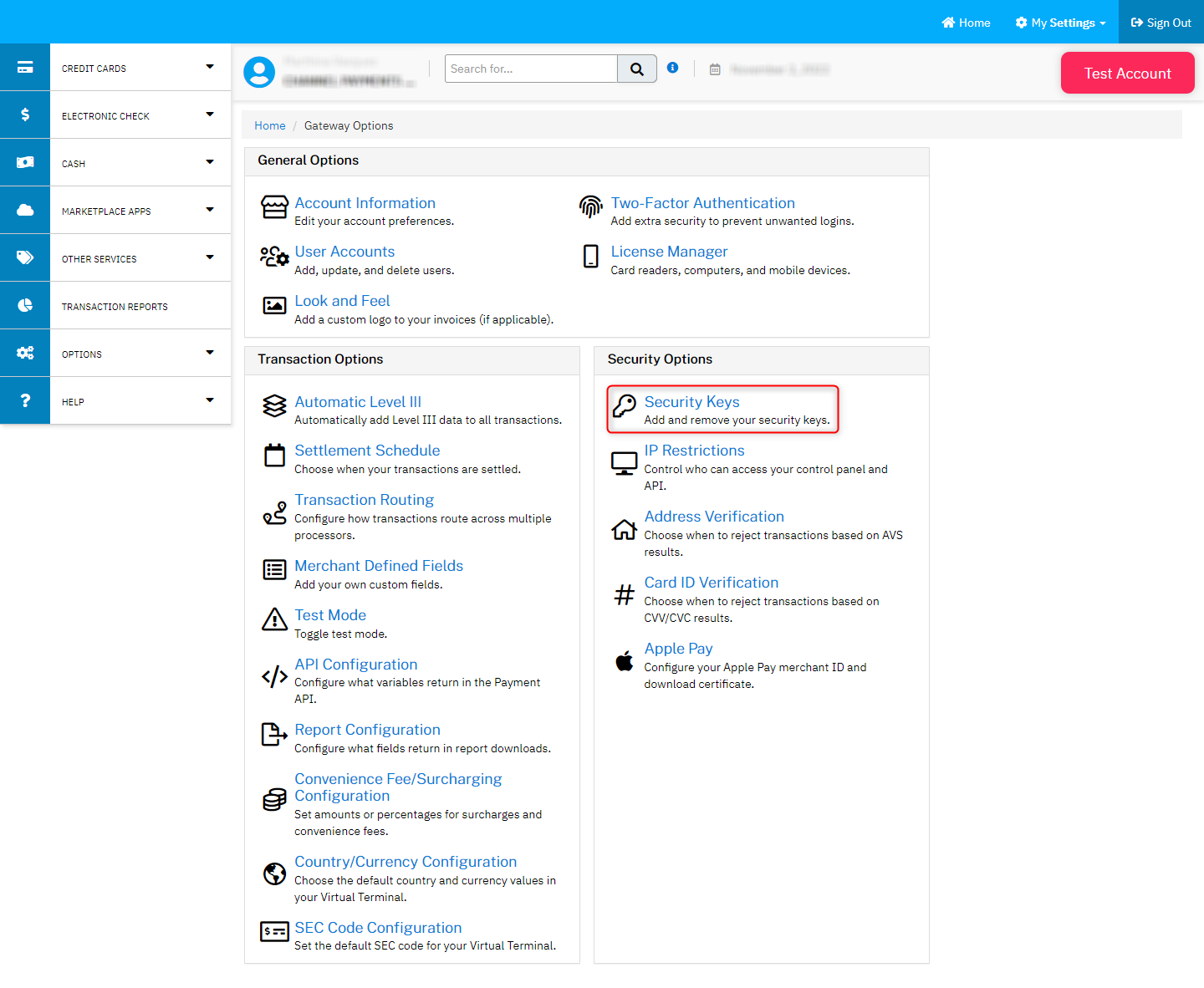This screenshot has width=1204, height=988.
Task: Expand the Electronic Check menu arrow
Action: 210,115
